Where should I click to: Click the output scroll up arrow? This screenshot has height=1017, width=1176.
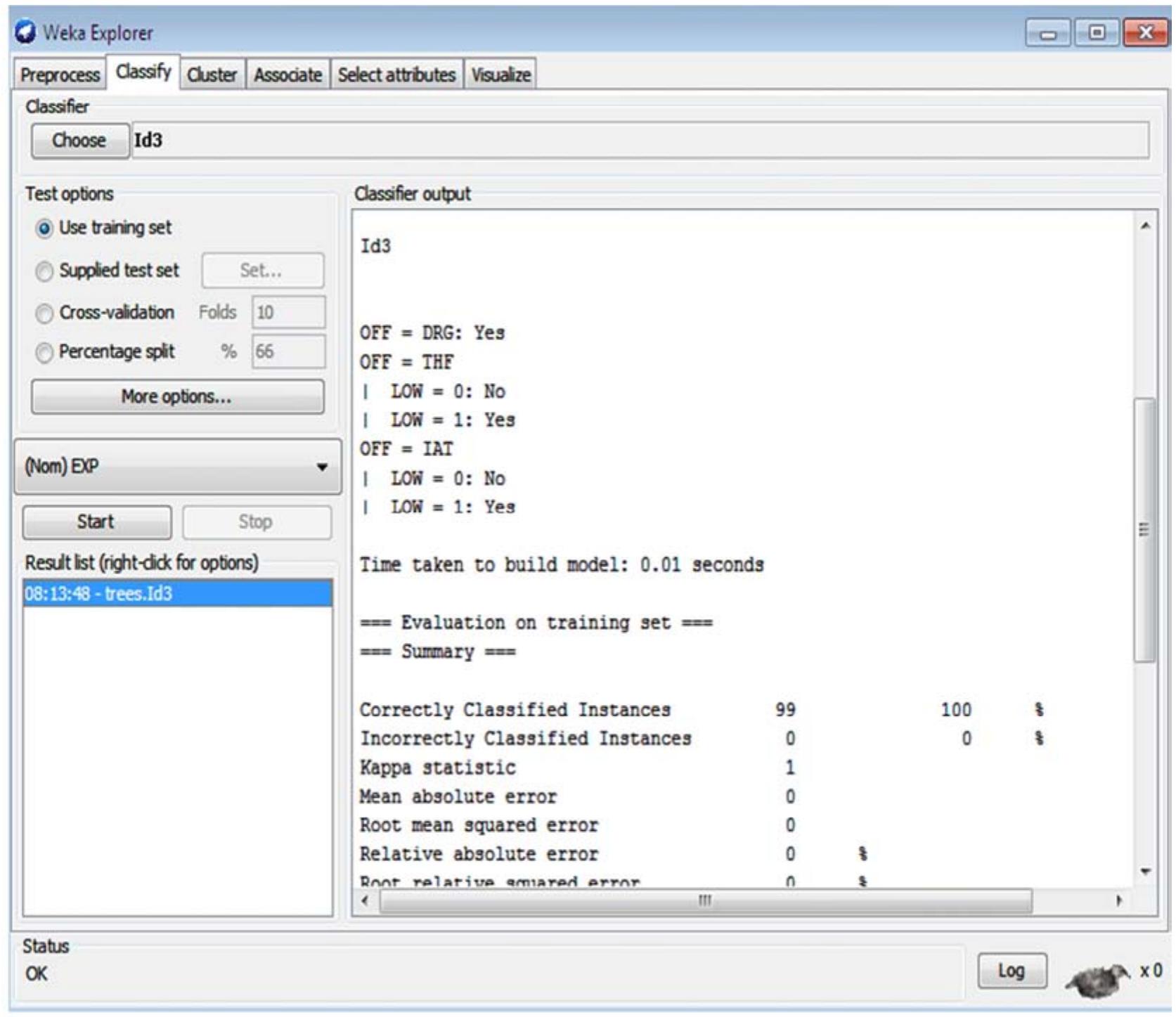[1145, 226]
